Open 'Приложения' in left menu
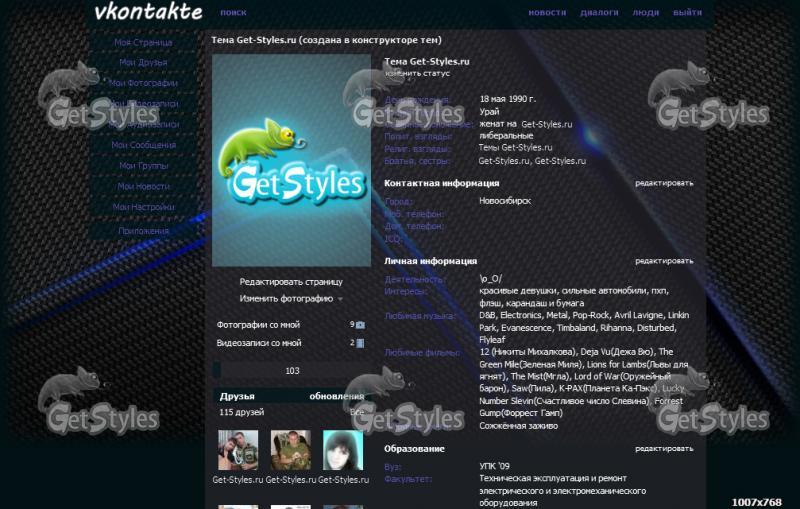800x509 pixels. coord(143,231)
